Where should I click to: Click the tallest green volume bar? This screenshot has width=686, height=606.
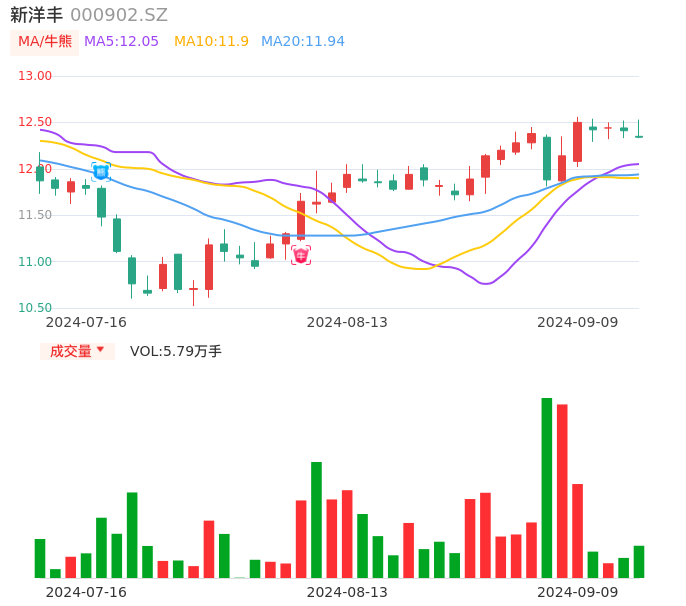click(547, 488)
